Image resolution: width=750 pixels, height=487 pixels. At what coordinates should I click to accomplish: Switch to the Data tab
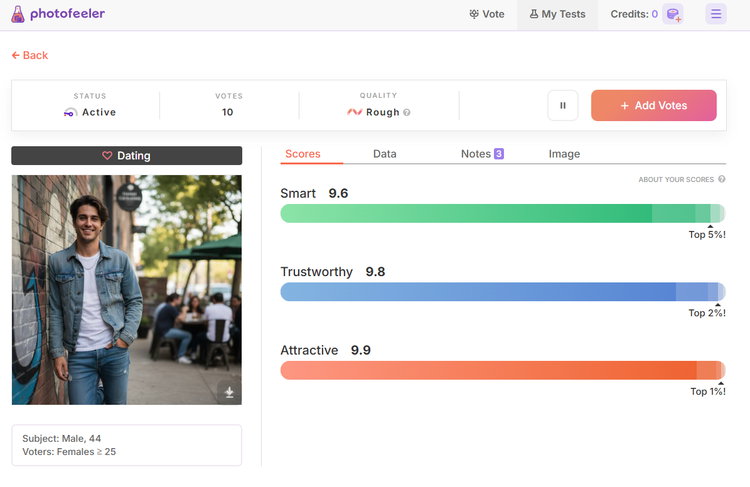pyautogui.click(x=384, y=154)
